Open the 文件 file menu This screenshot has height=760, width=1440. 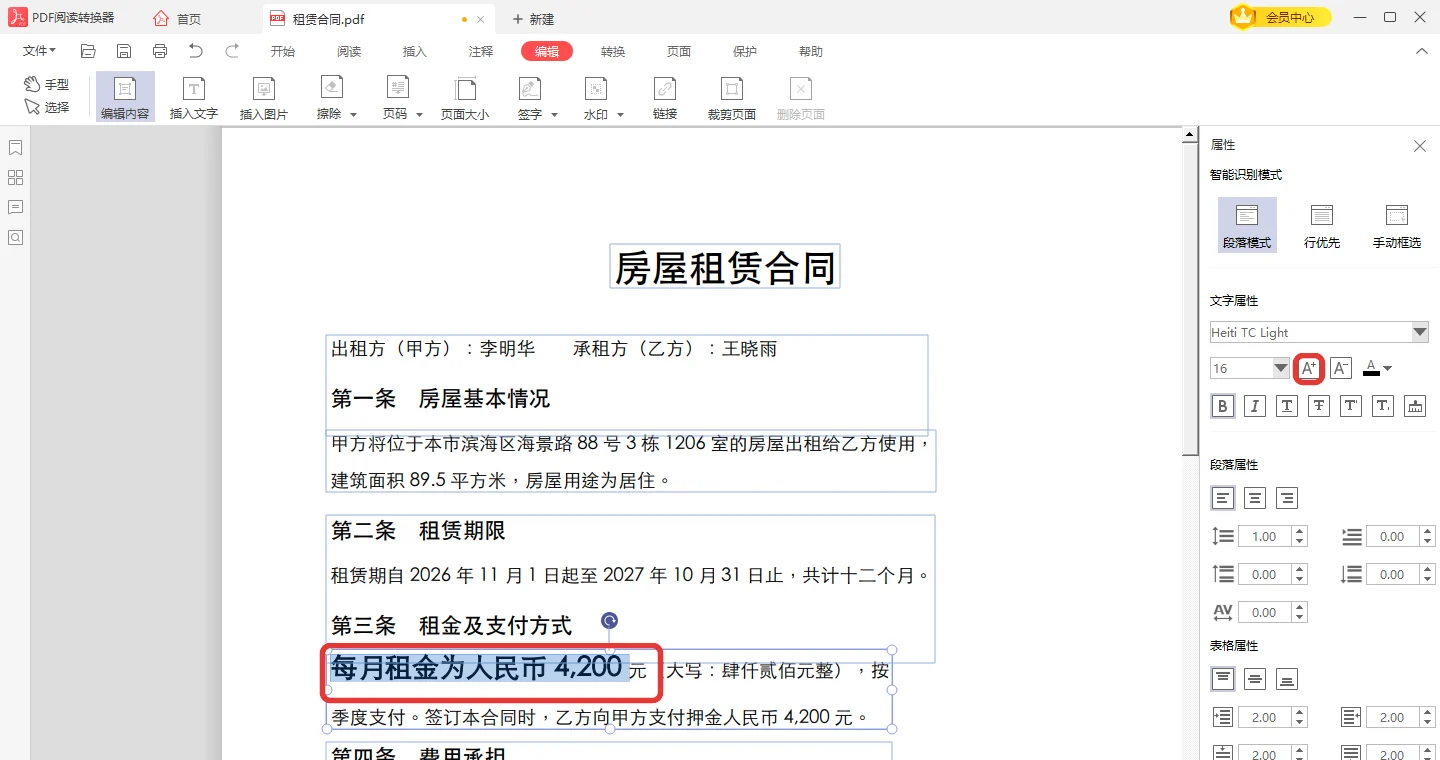pyautogui.click(x=39, y=51)
